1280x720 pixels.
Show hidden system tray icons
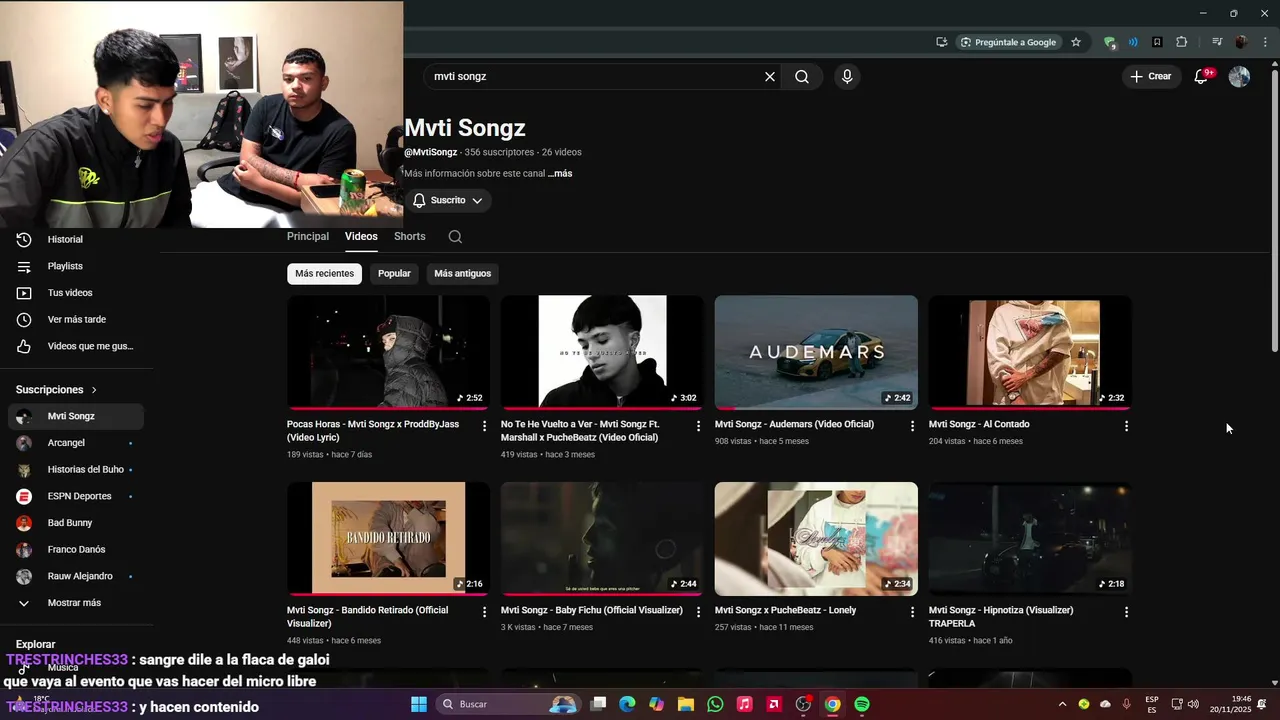pyautogui.click(x=1062, y=704)
